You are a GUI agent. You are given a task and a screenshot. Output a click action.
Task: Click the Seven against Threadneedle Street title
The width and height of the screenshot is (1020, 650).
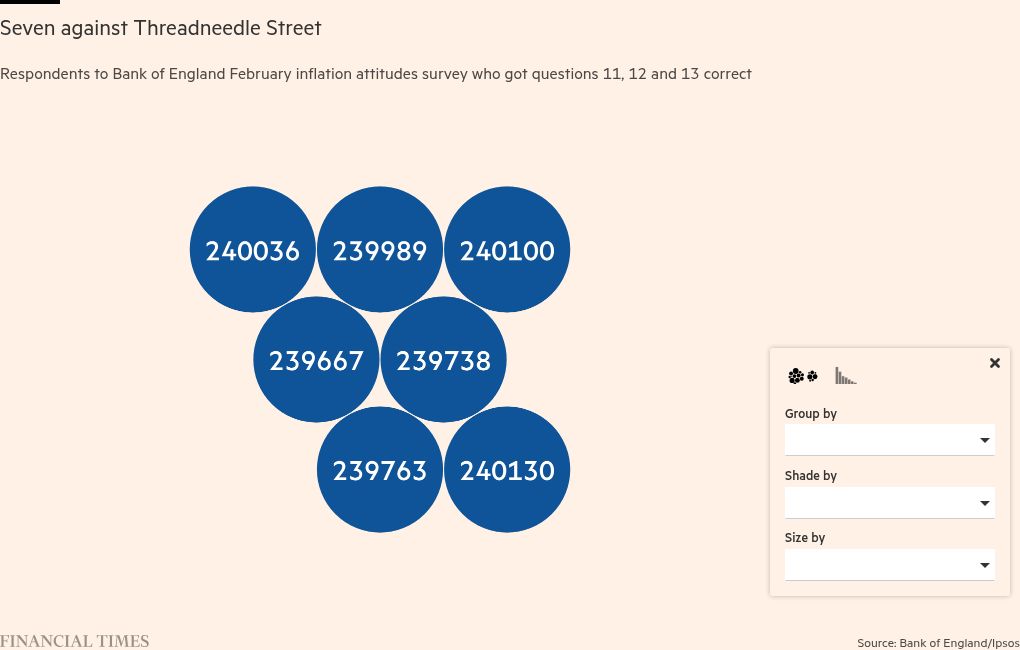point(161,28)
